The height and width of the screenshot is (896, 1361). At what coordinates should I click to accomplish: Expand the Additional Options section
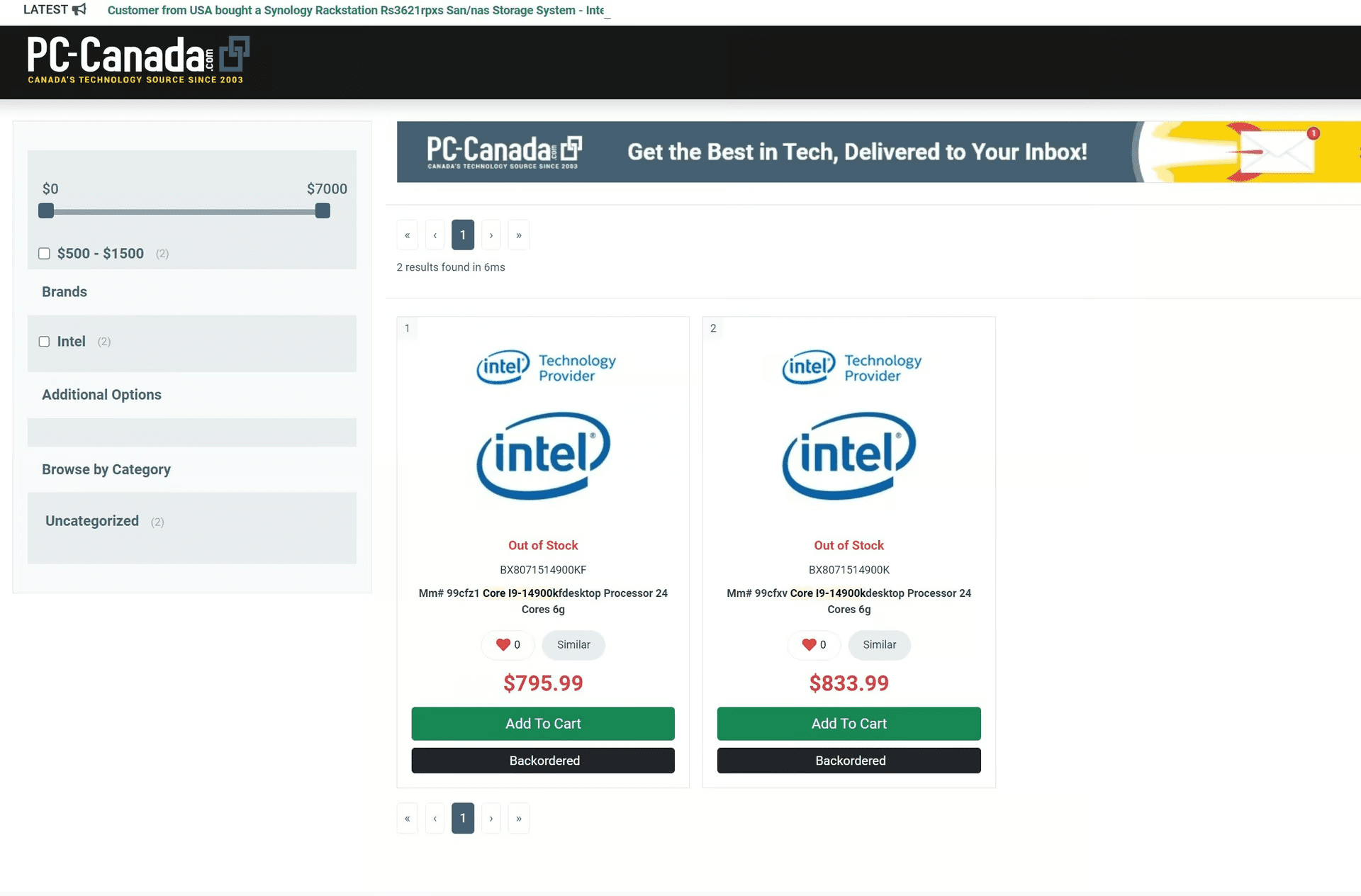click(x=101, y=395)
